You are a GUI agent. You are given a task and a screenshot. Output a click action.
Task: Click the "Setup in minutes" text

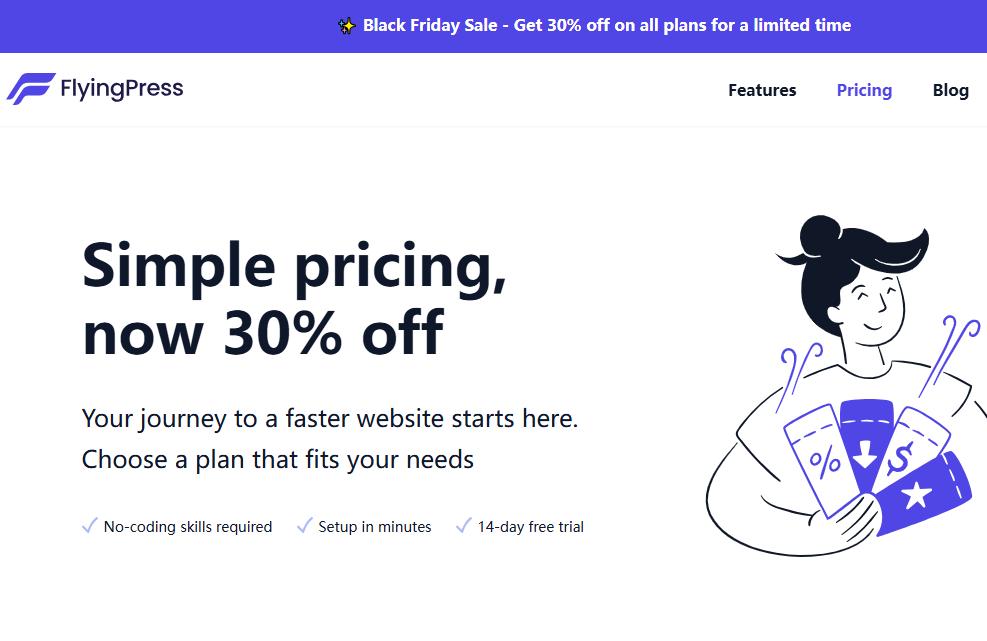375,527
